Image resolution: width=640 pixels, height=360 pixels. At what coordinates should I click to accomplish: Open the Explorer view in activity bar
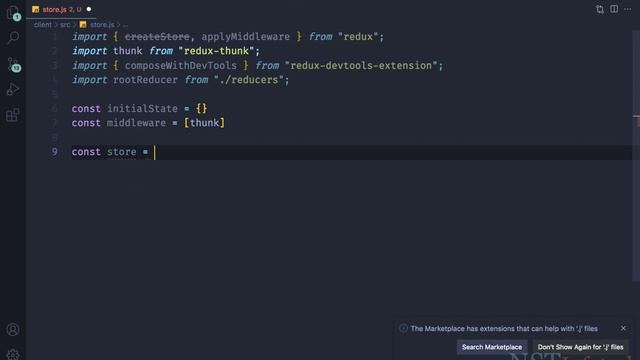[x=13, y=13]
